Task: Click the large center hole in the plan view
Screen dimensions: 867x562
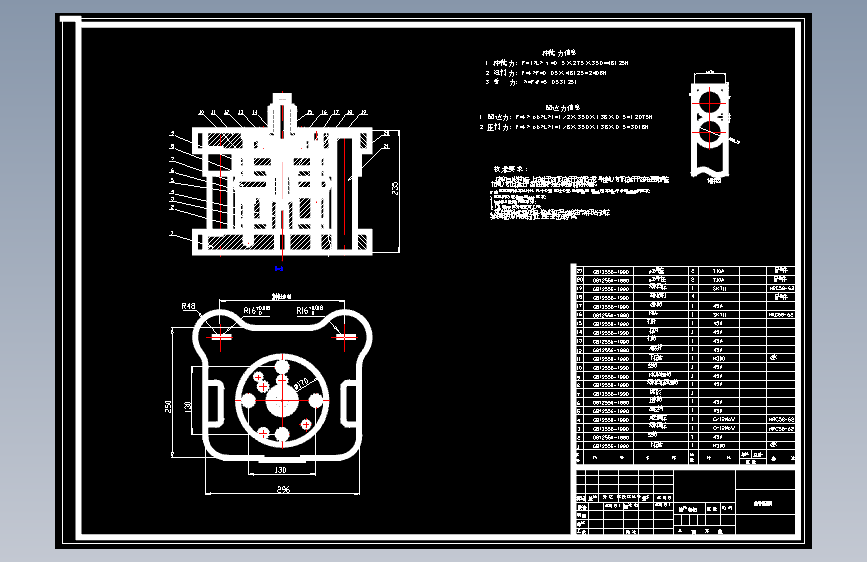Action: 282,401
